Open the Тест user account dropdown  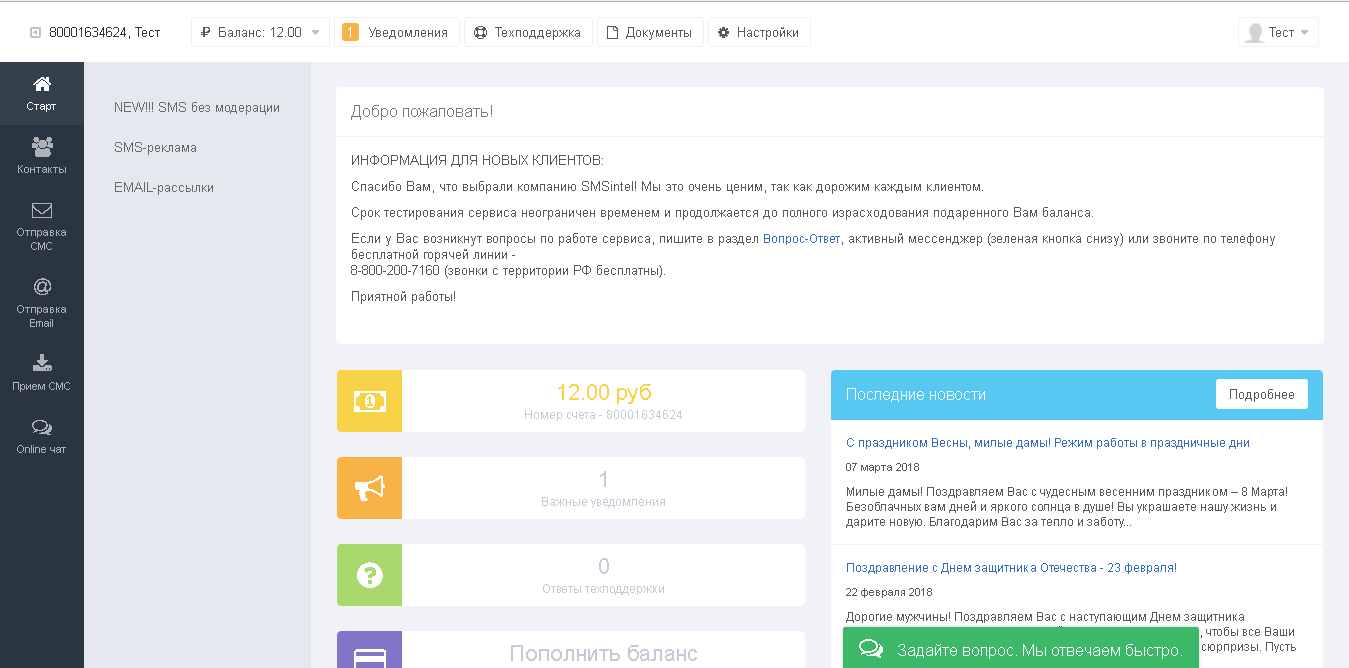point(1278,31)
